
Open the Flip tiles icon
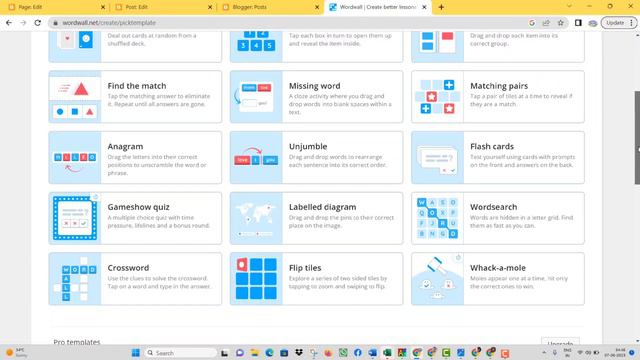click(x=256, y=279)
